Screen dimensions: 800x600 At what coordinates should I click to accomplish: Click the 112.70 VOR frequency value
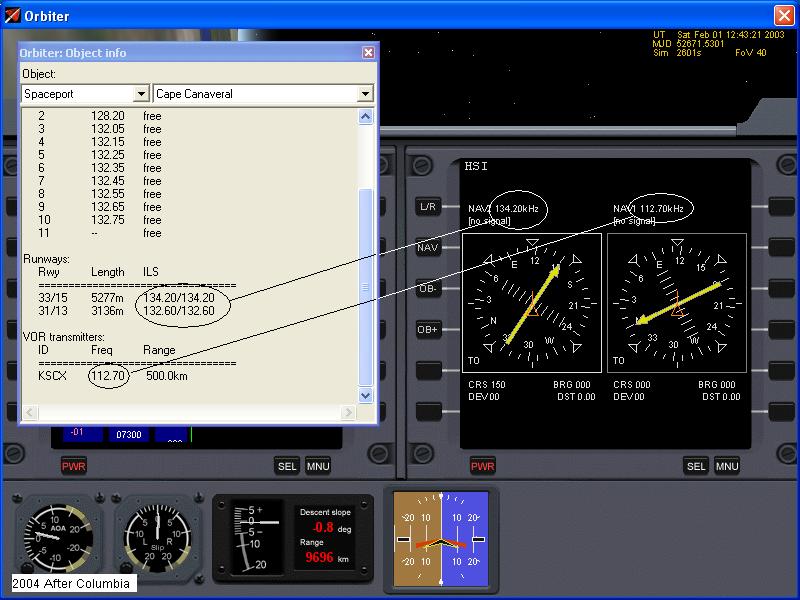108,376
